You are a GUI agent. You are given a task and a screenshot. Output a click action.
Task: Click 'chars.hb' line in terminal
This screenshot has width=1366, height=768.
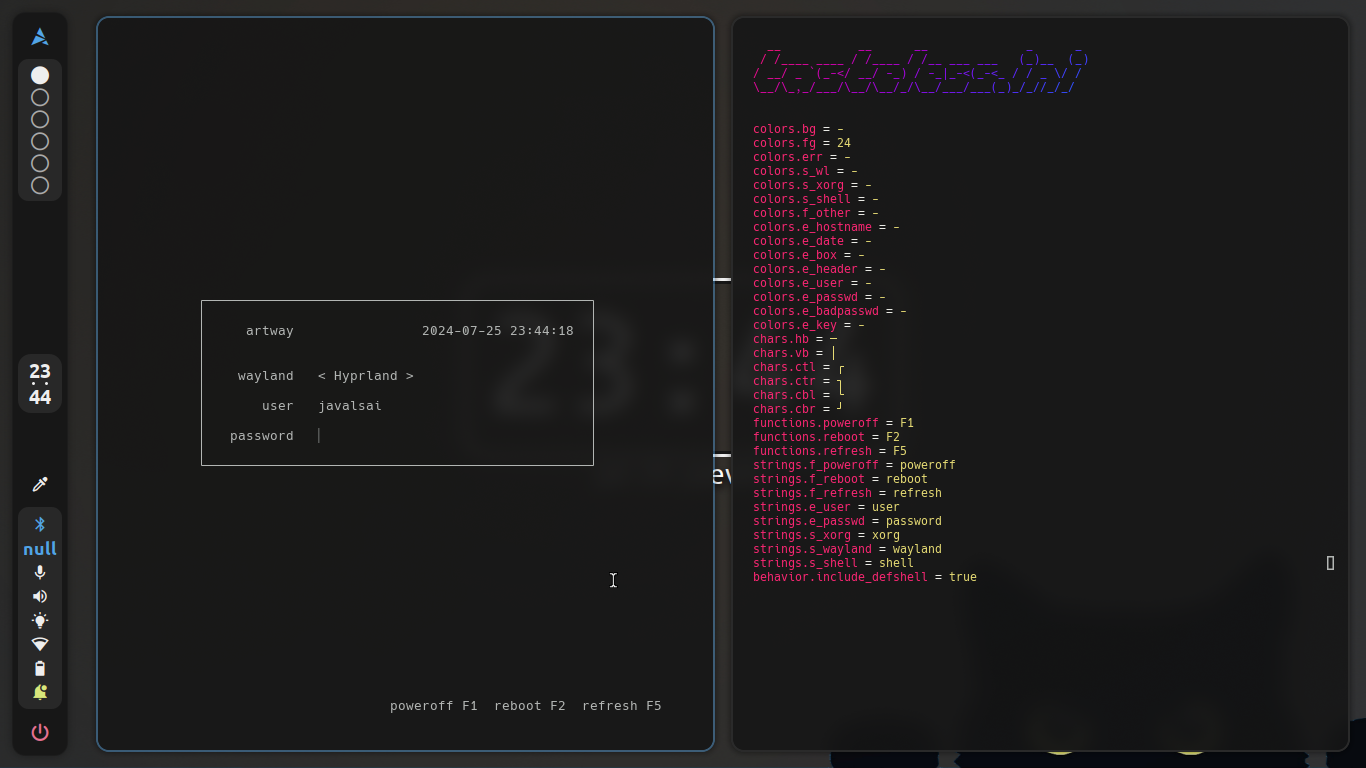coord(795,339)
